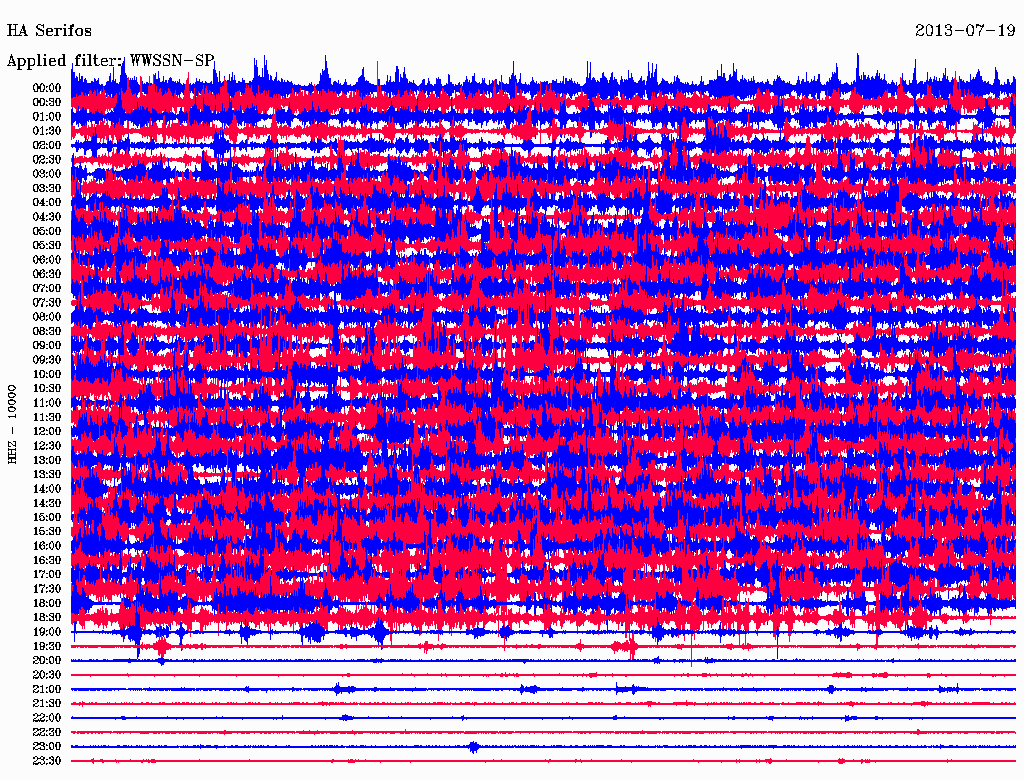Select the 06:00 time label
Viewport: 1024px width, 780px height.
pos(47,260)
